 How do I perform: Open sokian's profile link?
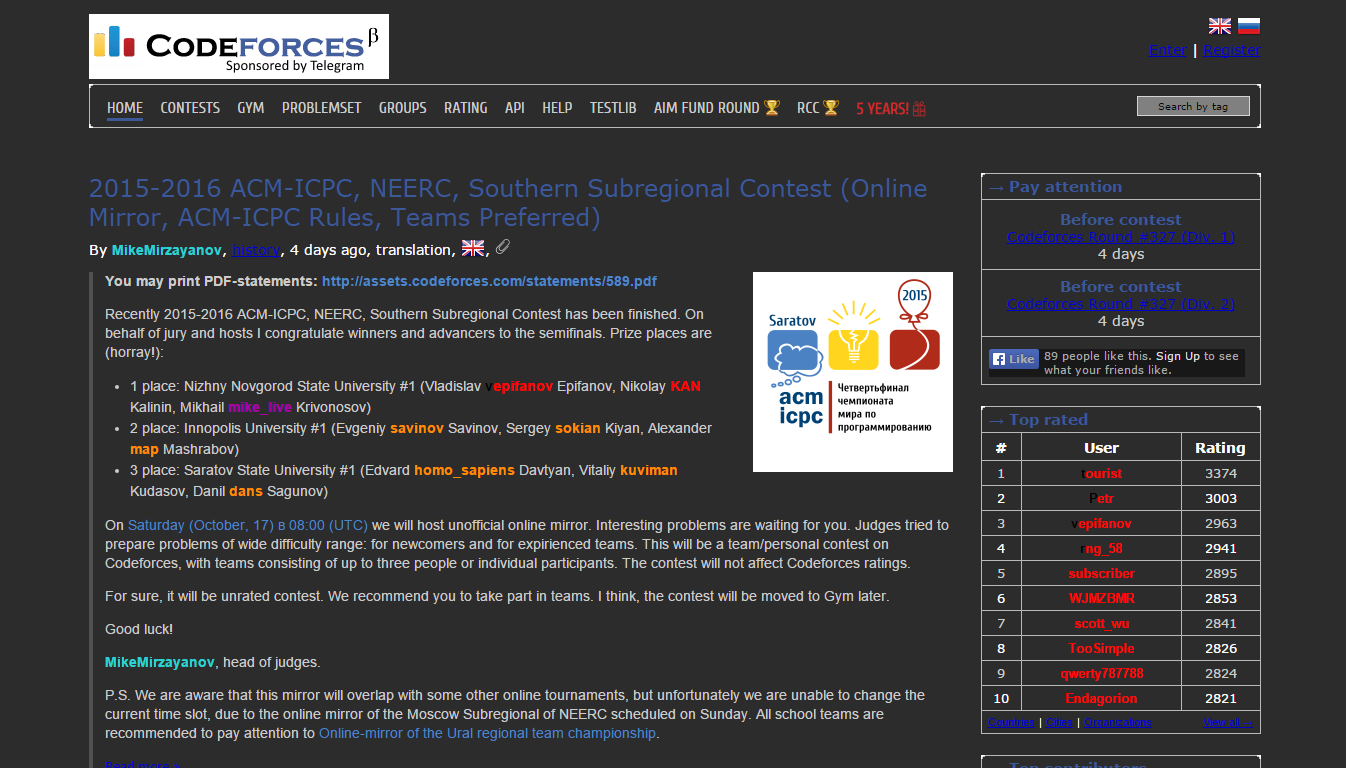pyautogui.click(x=578, y=428)
